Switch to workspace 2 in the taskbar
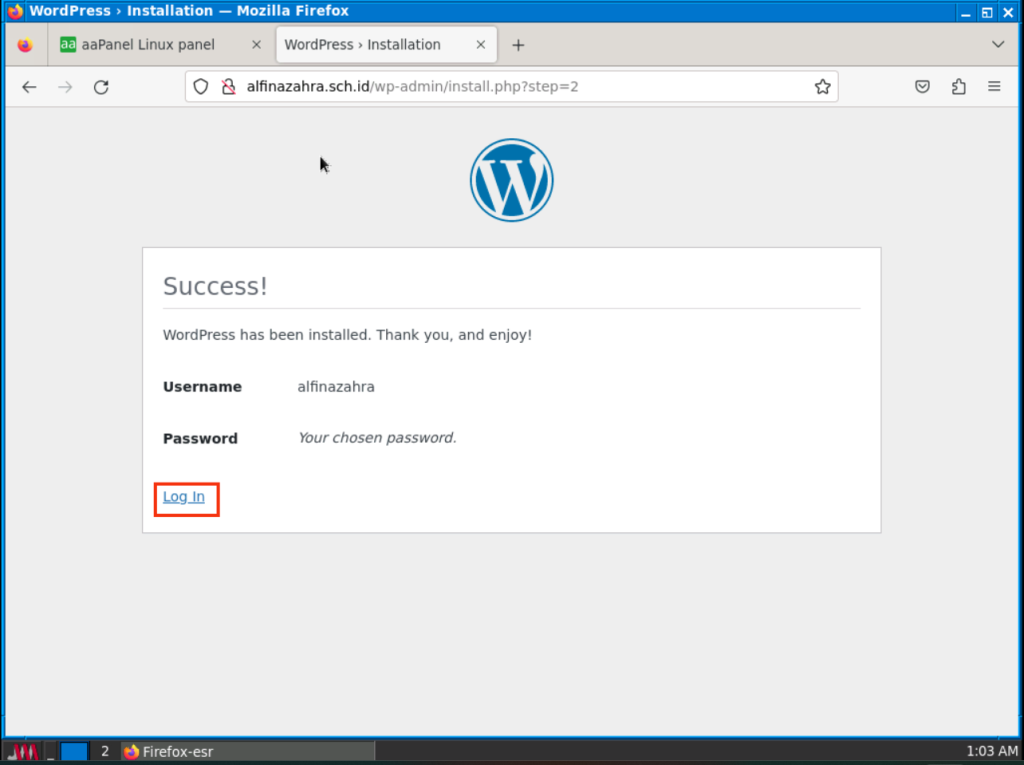 coord(105,751)
